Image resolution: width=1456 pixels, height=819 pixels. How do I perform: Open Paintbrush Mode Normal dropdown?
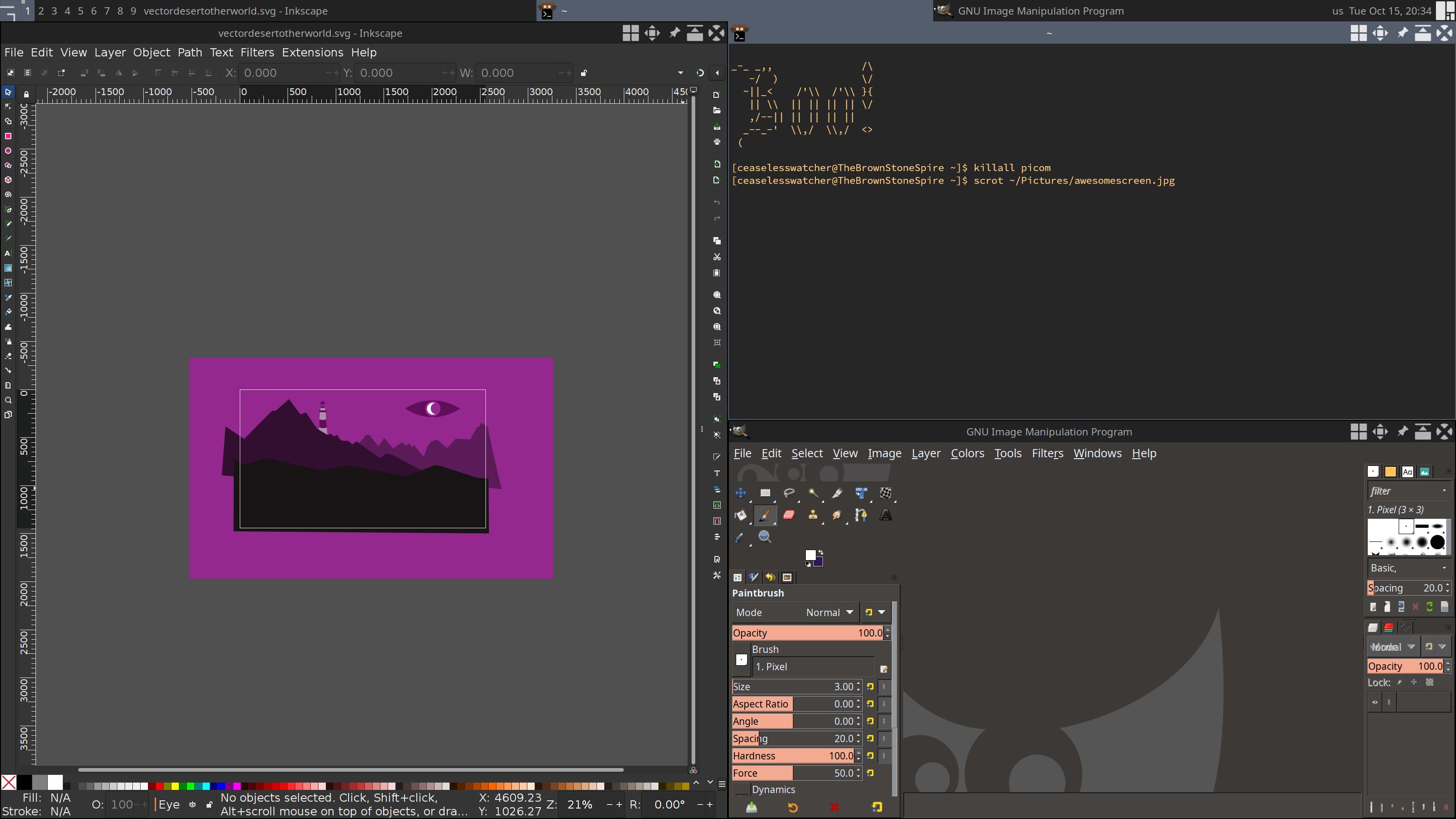pos(795,612)
